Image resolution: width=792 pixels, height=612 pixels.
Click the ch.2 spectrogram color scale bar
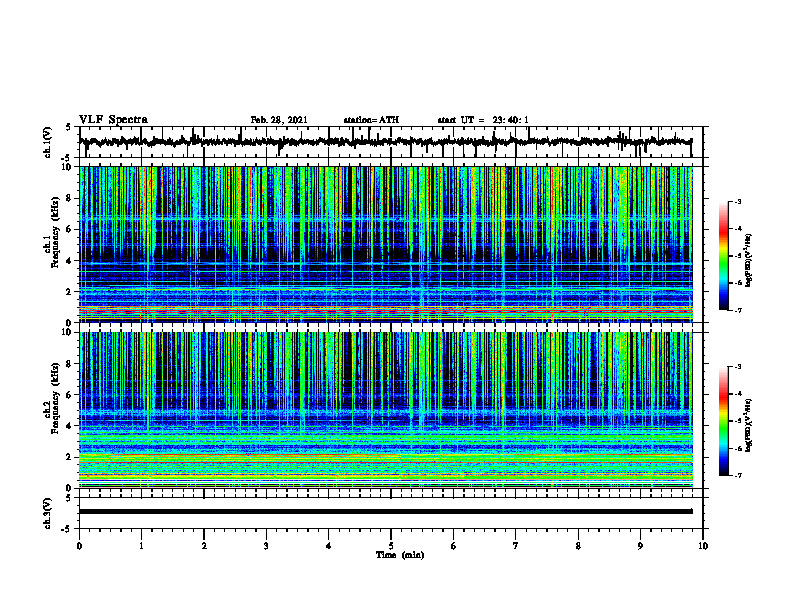click(x=723, y=421)
